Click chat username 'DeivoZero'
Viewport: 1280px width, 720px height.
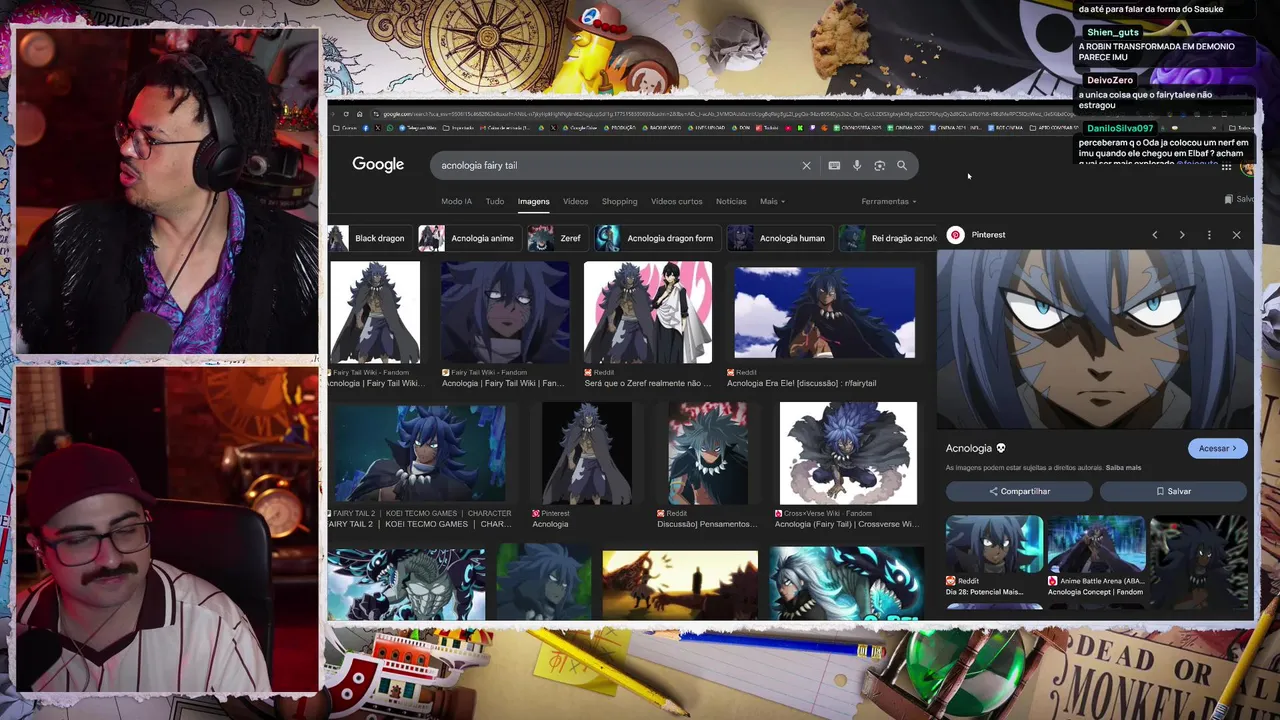point(1110,80)
